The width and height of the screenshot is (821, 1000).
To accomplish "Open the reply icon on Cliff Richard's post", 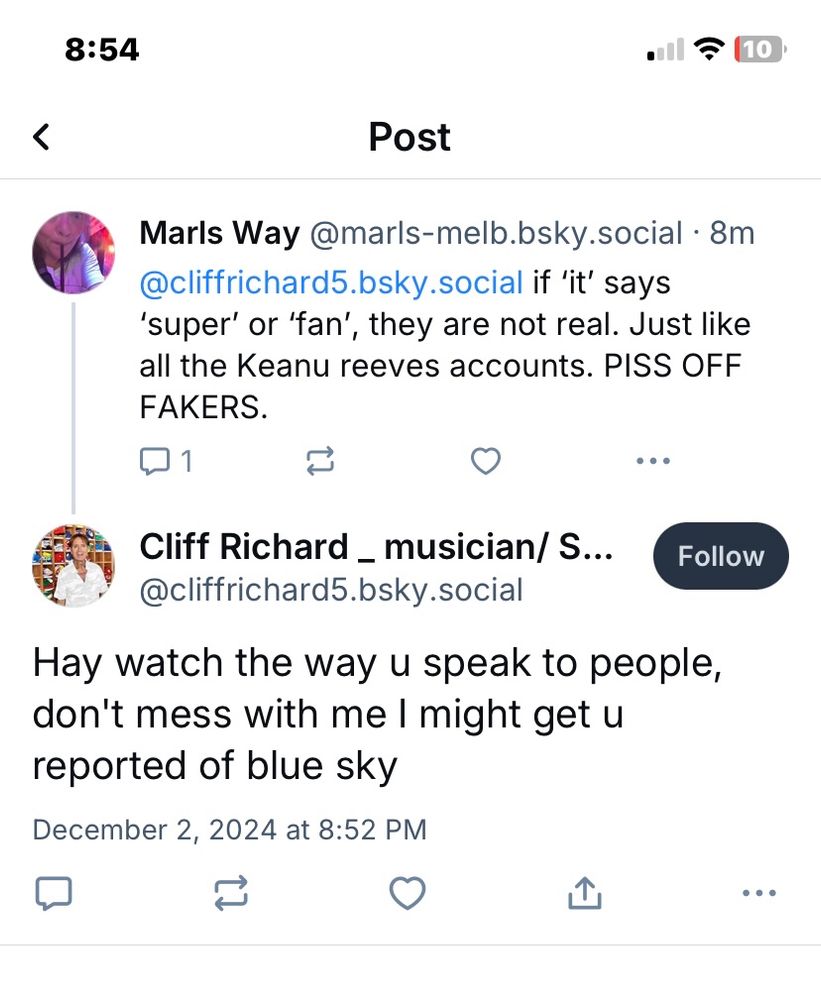I will click(53, 893).
